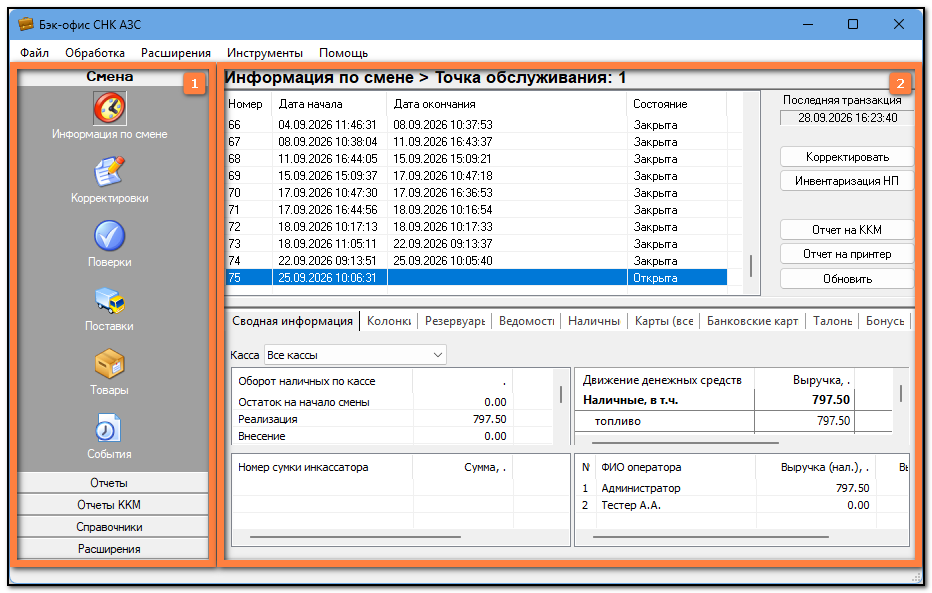932x593 pixels.
Task: Switch to the Банковские карты tab
Action: click(752, 321)
